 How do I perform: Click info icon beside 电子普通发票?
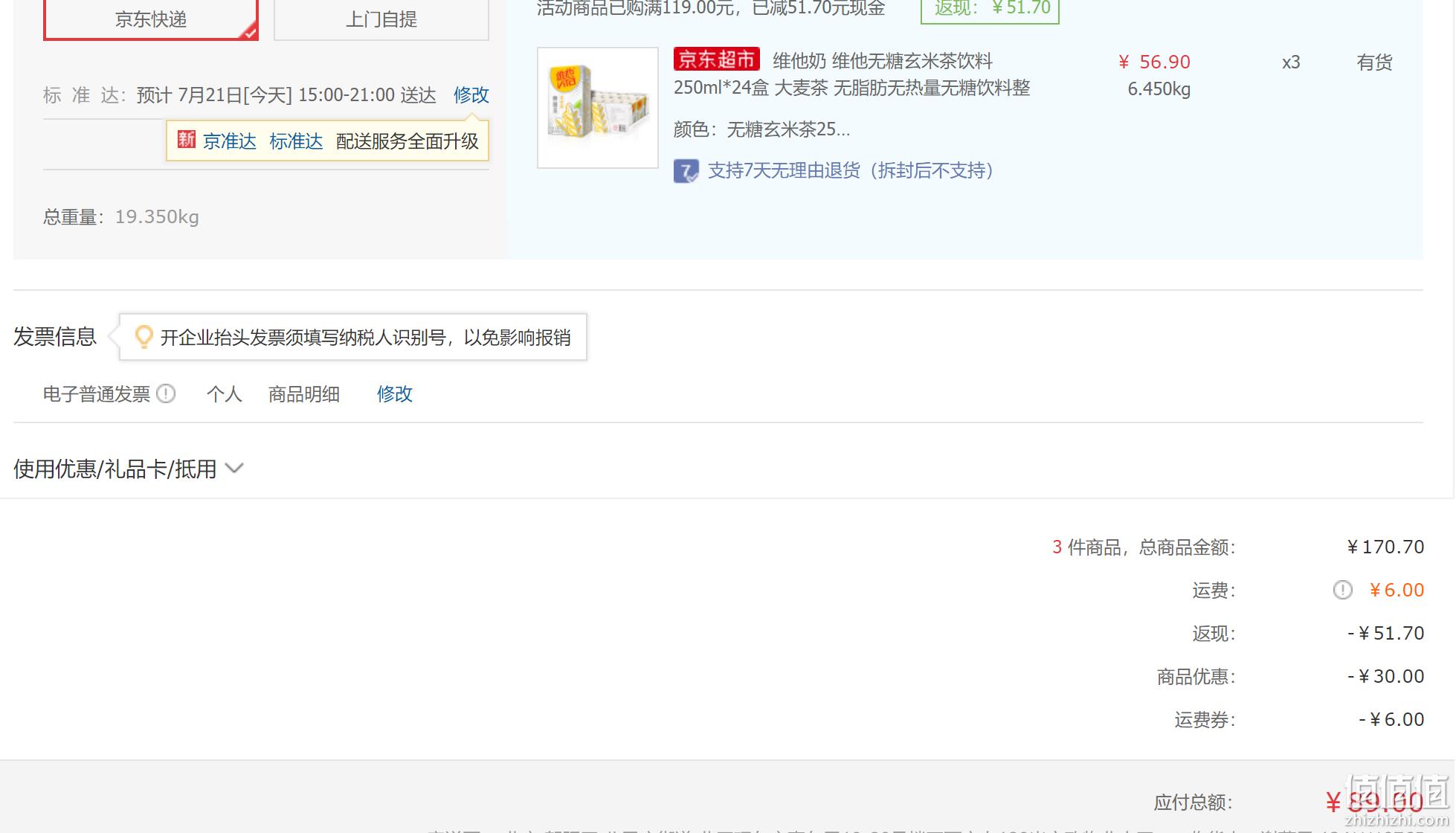(x=166, y=393)
